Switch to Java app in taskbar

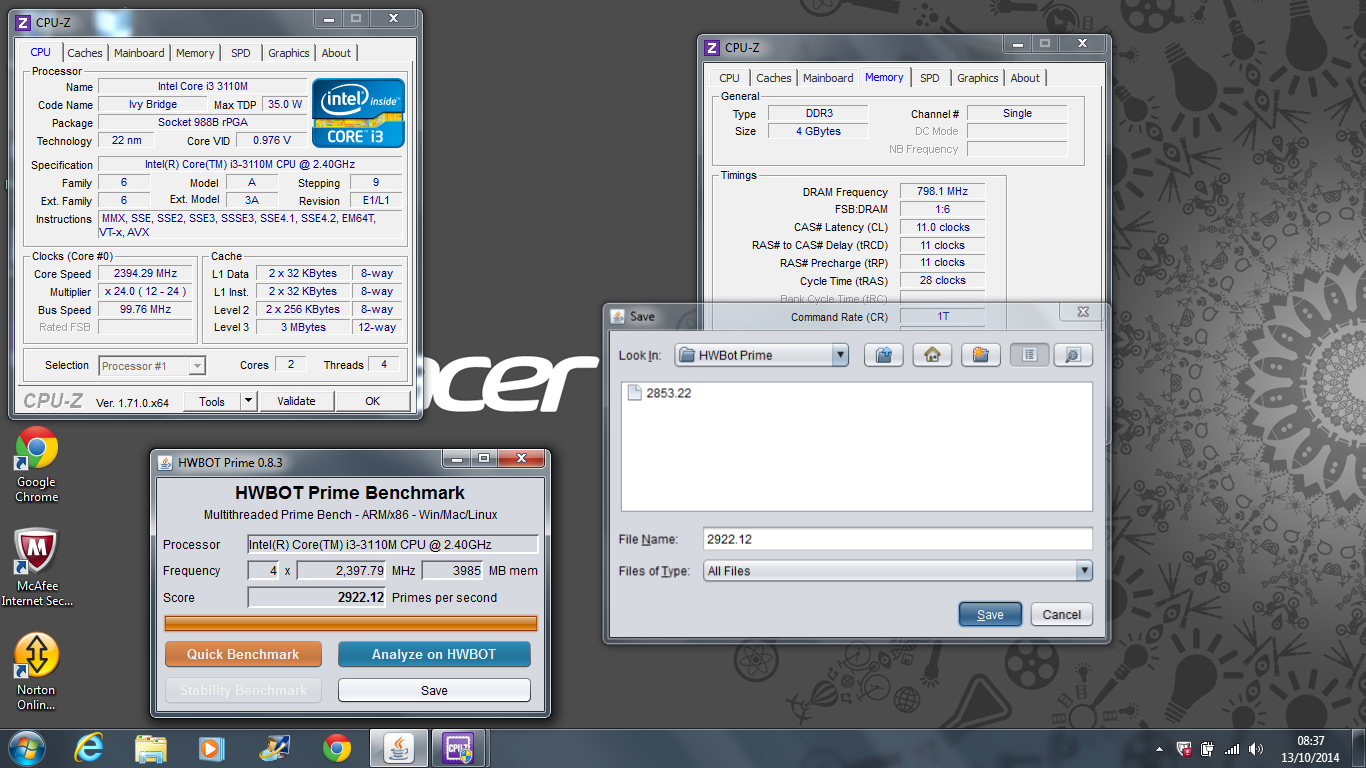click(398, 748)
